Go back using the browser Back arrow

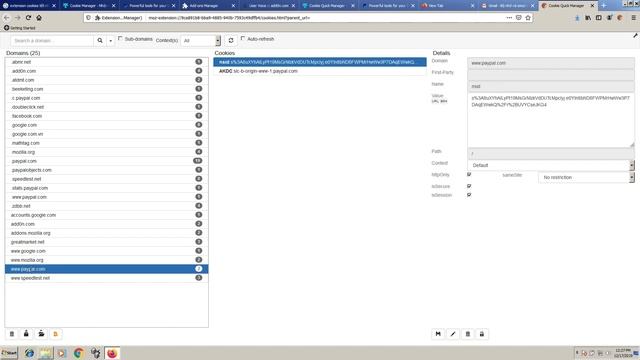(x=6, y=18)
